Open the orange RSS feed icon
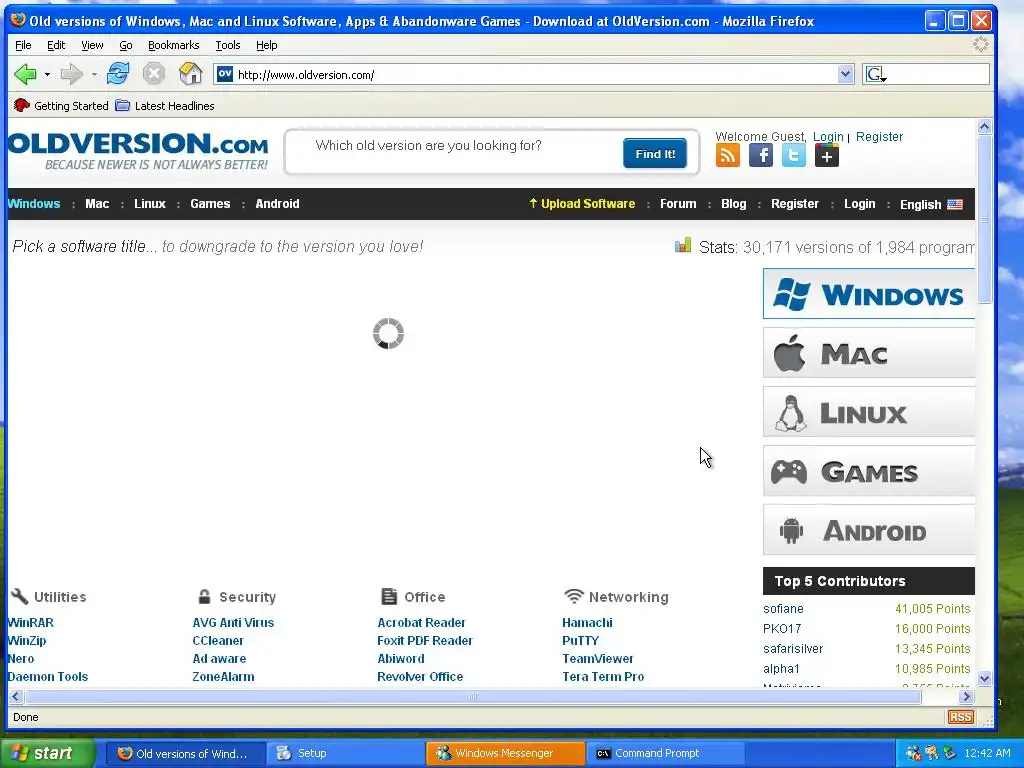This screenshot has width=1024, height=768. [x=728, y=155]
